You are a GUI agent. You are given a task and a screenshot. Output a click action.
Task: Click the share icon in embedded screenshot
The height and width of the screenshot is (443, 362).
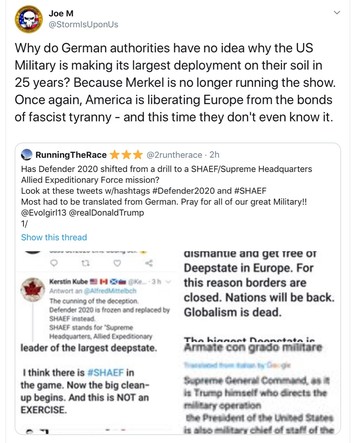(149, 263)
